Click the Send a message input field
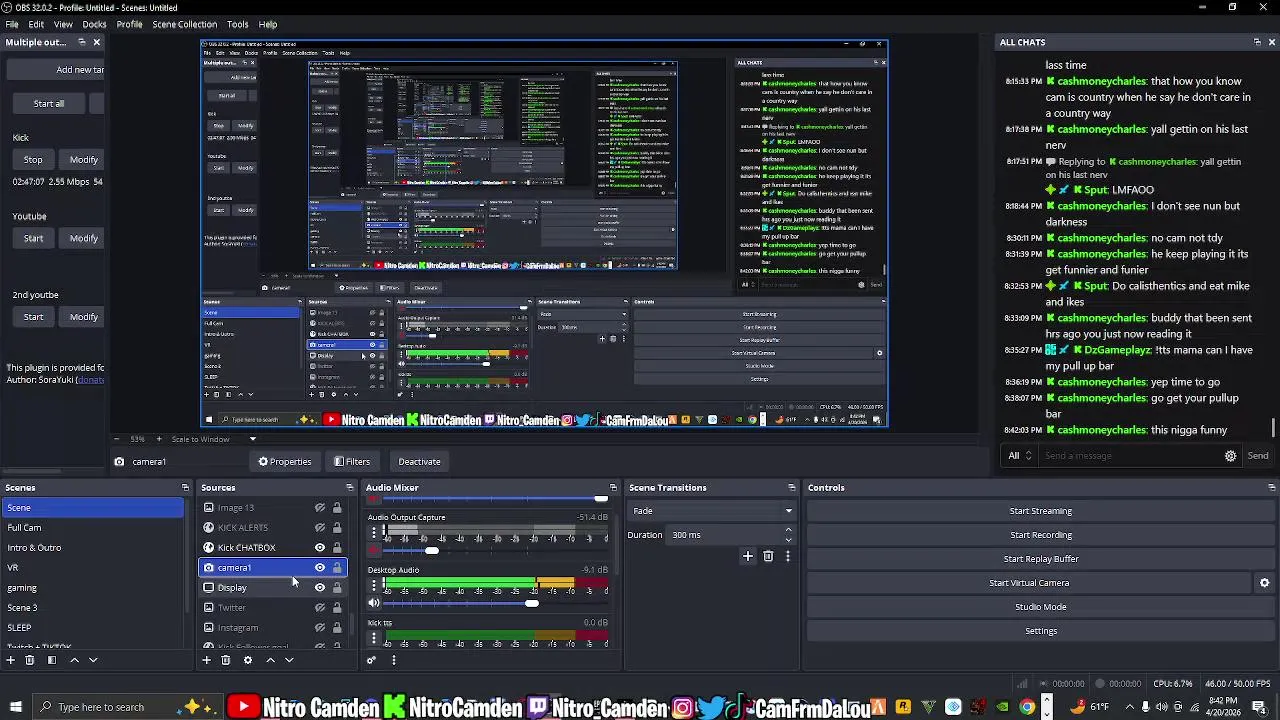This screenshot has width=1280, height=720. tap(1130, 456)
